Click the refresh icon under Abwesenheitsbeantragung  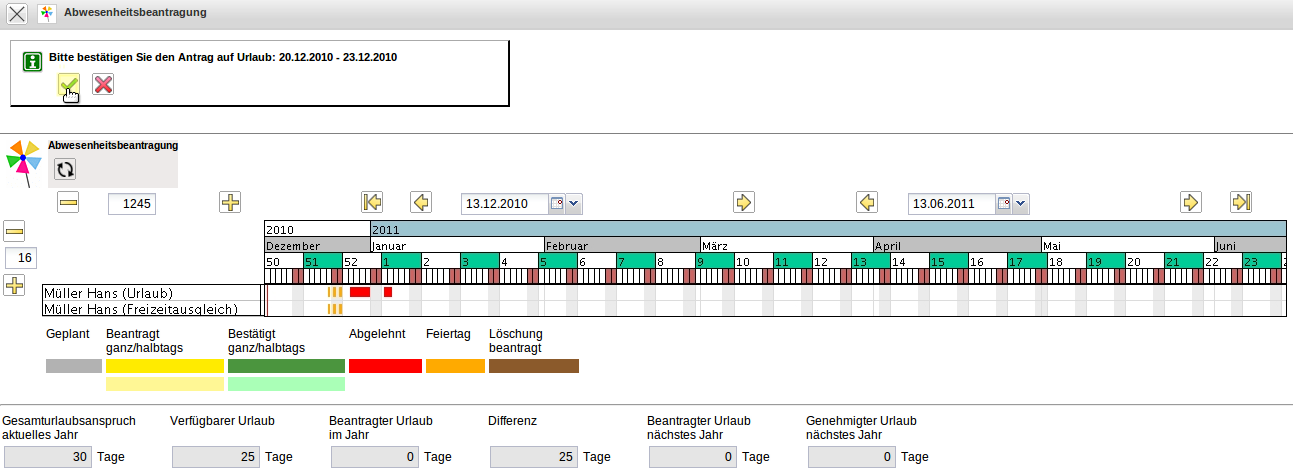[65, 170]
